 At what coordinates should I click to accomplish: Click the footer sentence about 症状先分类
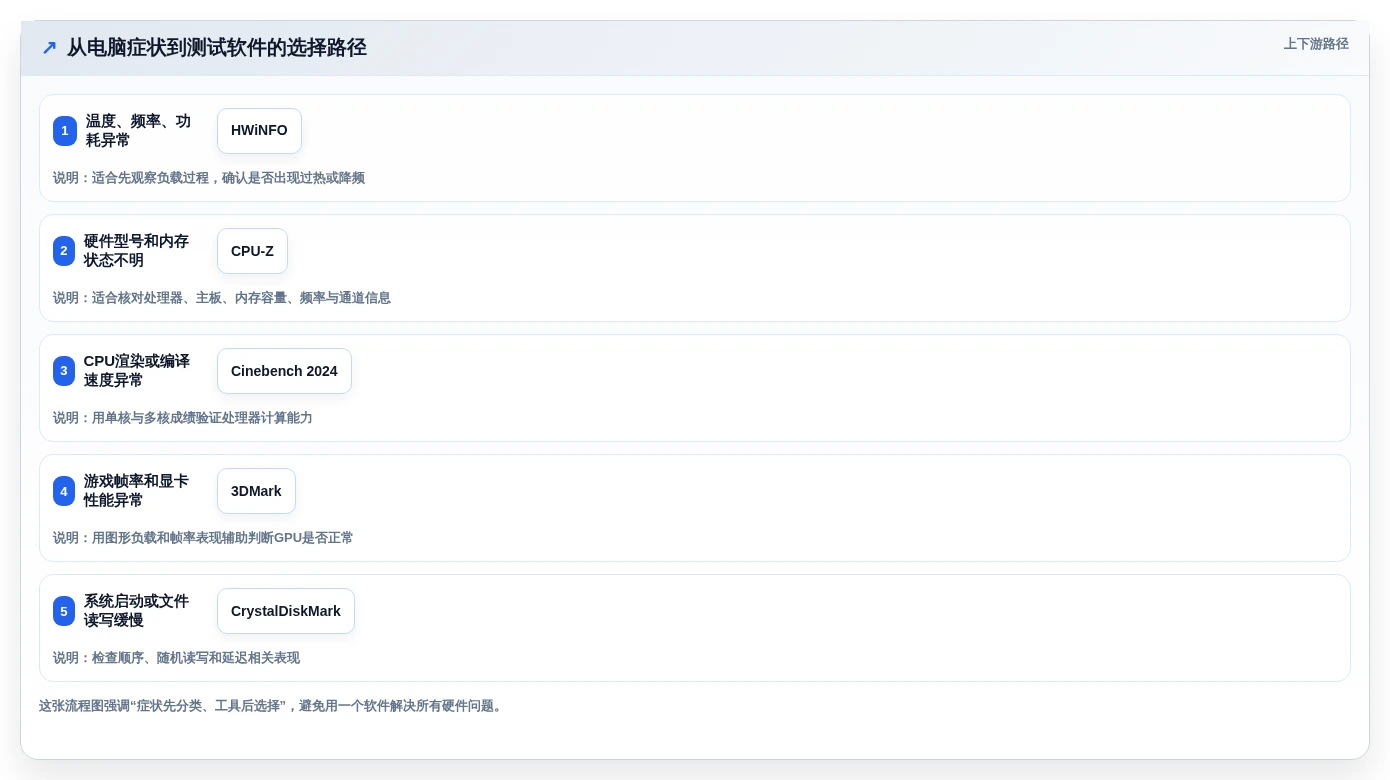272,706
